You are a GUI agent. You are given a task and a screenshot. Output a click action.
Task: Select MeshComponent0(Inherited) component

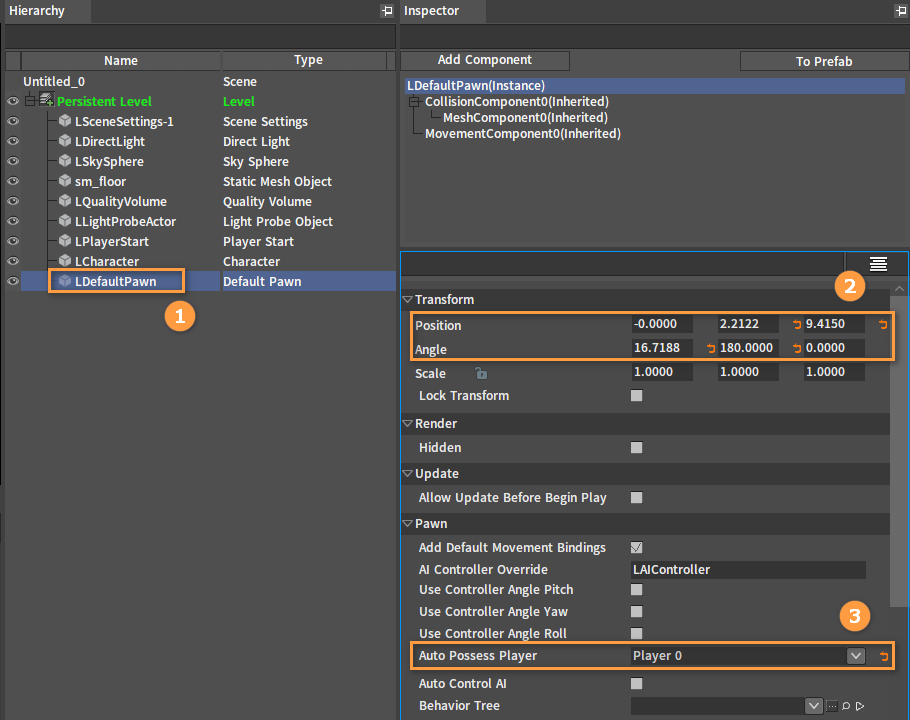[x=525, y=118]
